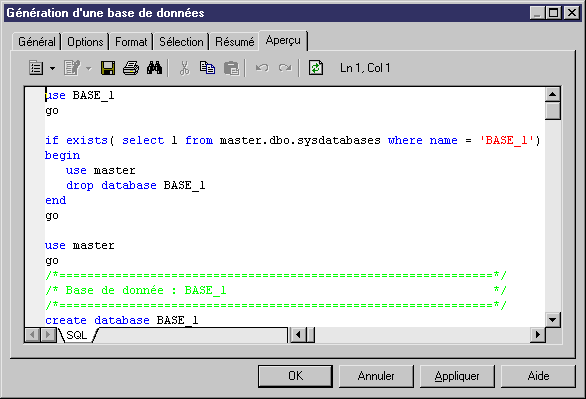
Task: Print the SQL preview script
Action: pyautogui.click(x=131, y=68)
